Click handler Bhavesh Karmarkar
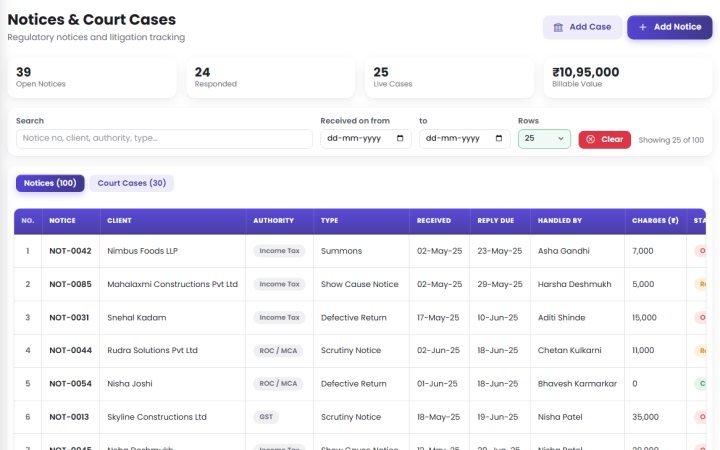This screenshot has width=720, height=450. pos(577,384)
